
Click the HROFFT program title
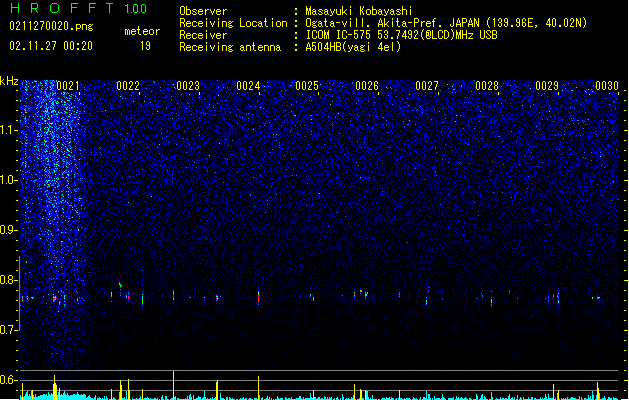(x=62, y=8)
